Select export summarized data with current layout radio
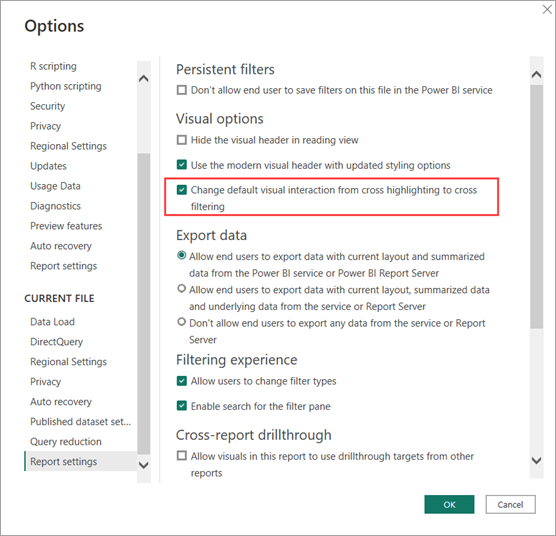This screenshot has height=536, width=556. coord(182,256)
